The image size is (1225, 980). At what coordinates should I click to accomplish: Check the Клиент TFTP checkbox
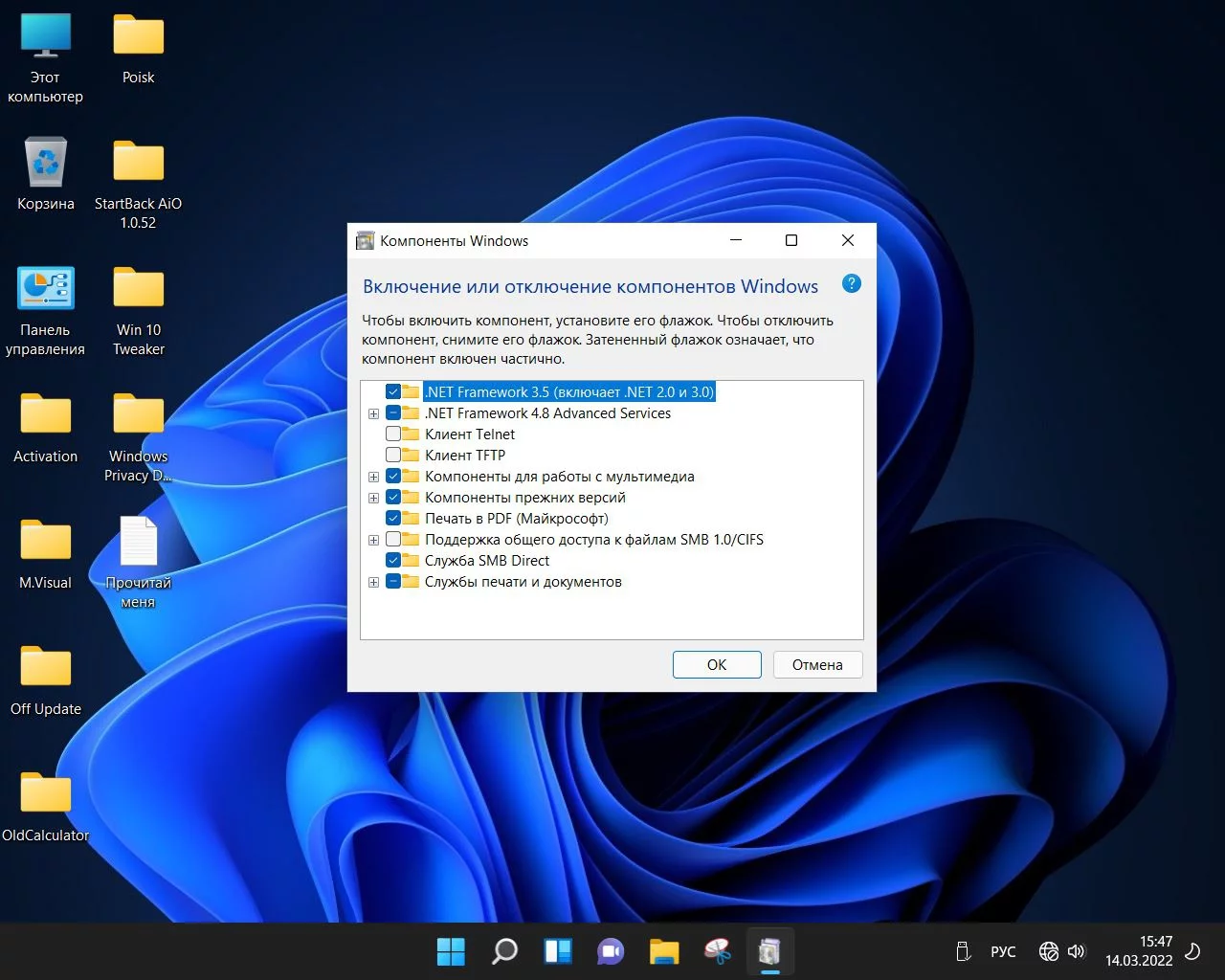[x=393, y=456]
